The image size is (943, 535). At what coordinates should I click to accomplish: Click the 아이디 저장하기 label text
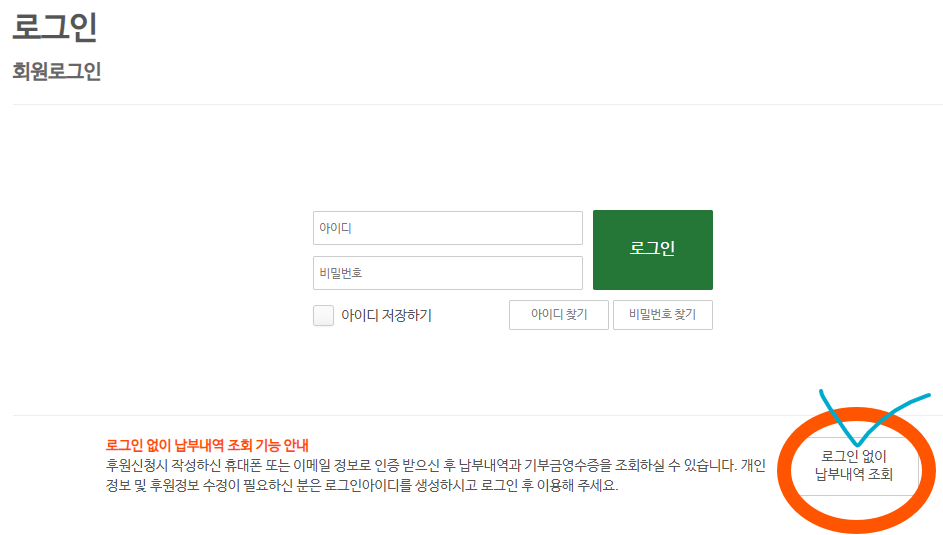tap(386, 316)
